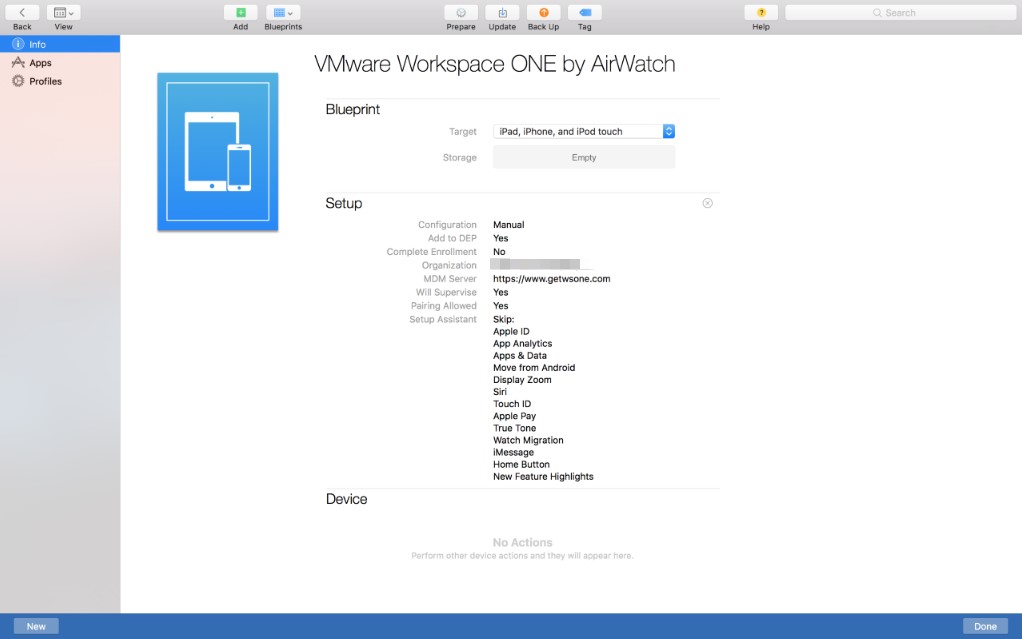Click the Back toolbar icon
This screenshot has height=639, width=1022.
pos(22,13)
